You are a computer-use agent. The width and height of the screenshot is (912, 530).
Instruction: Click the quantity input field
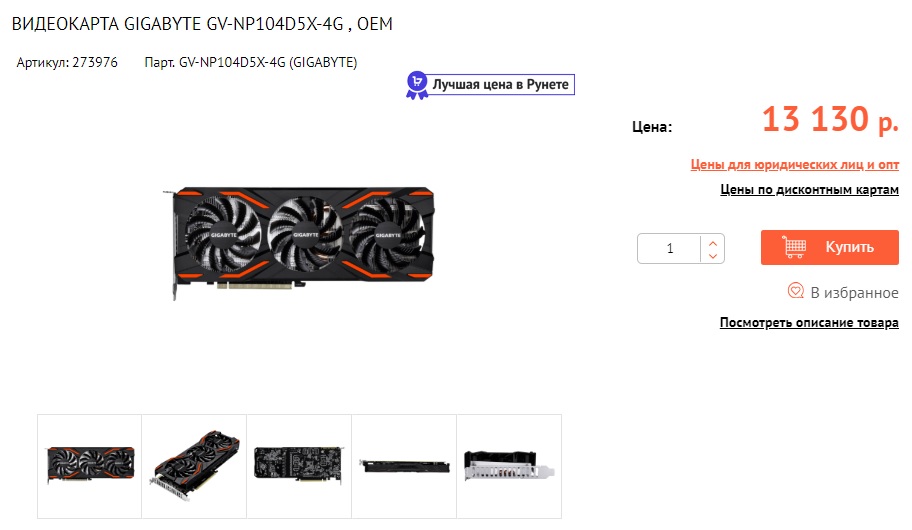[669, 248]
